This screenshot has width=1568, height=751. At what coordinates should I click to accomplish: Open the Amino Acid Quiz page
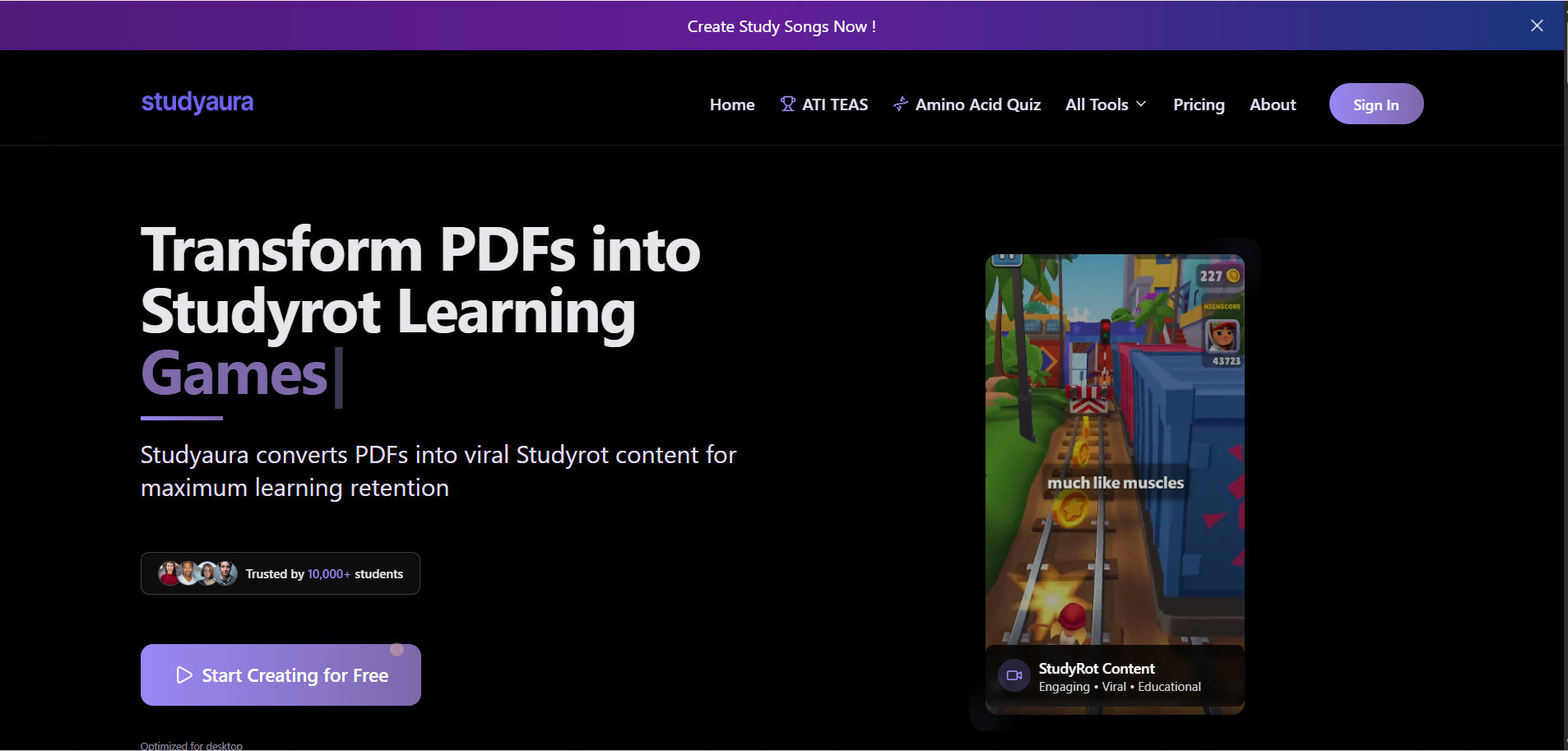coord(967,104)
